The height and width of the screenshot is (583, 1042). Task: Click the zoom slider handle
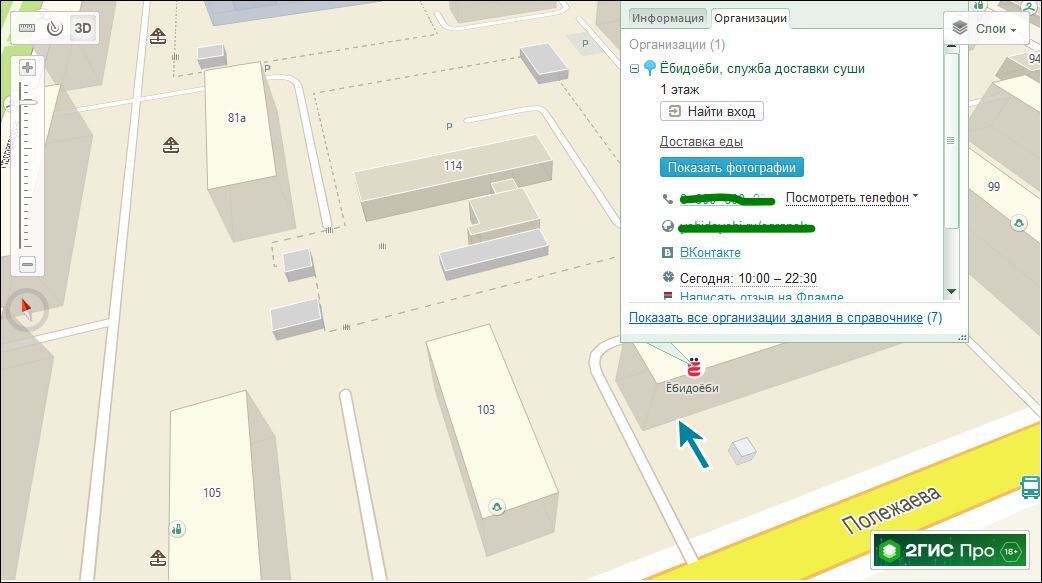(x=27, y=103)
